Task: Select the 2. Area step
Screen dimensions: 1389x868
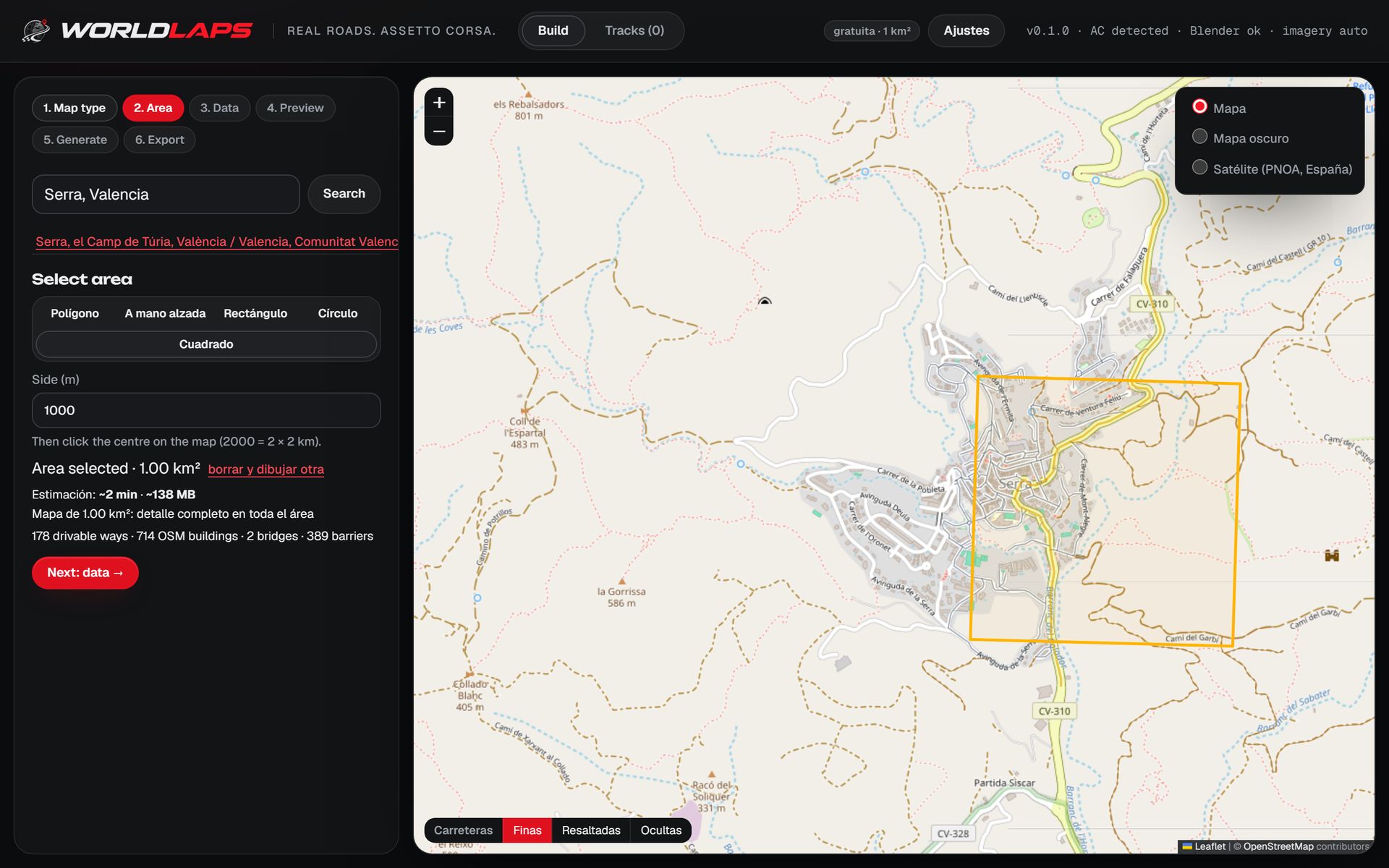Action: click(x=153, y=108)
